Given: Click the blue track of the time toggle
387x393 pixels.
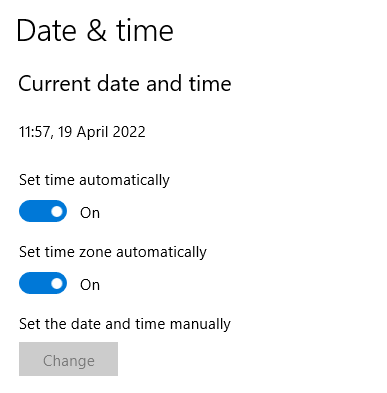Looking at the screenshot, I should (35, 211).
